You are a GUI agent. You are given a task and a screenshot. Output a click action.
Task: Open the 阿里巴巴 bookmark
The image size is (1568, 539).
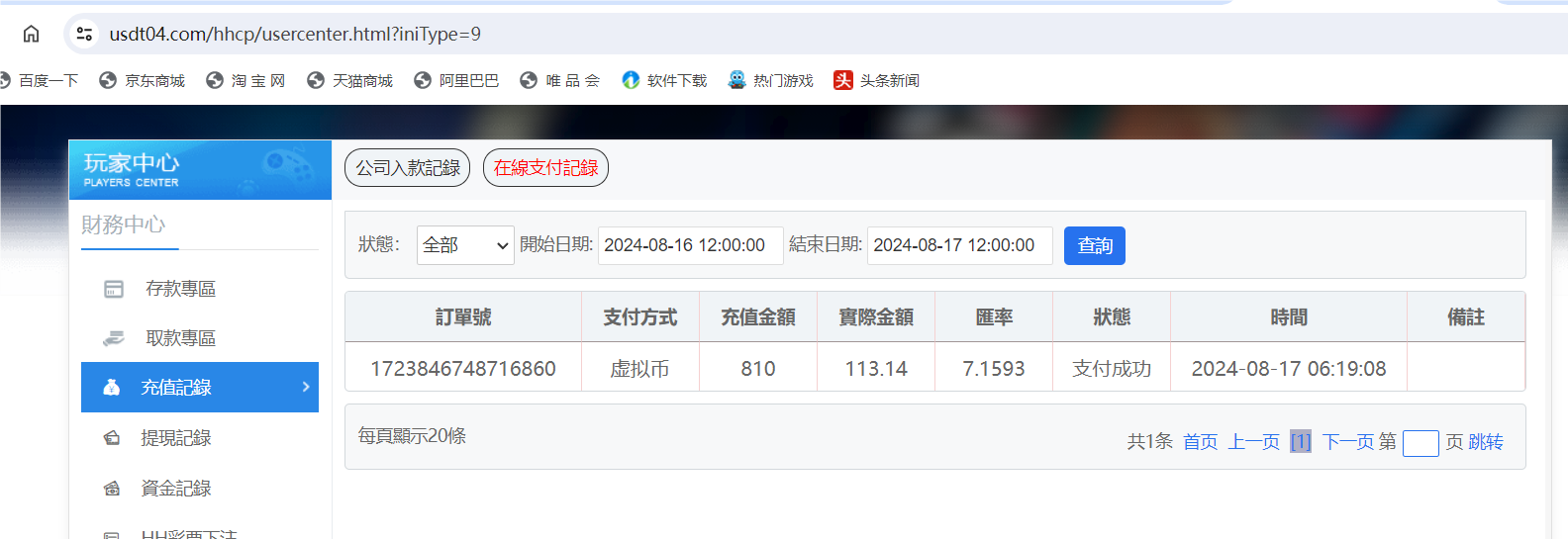[x=457, y=80]
